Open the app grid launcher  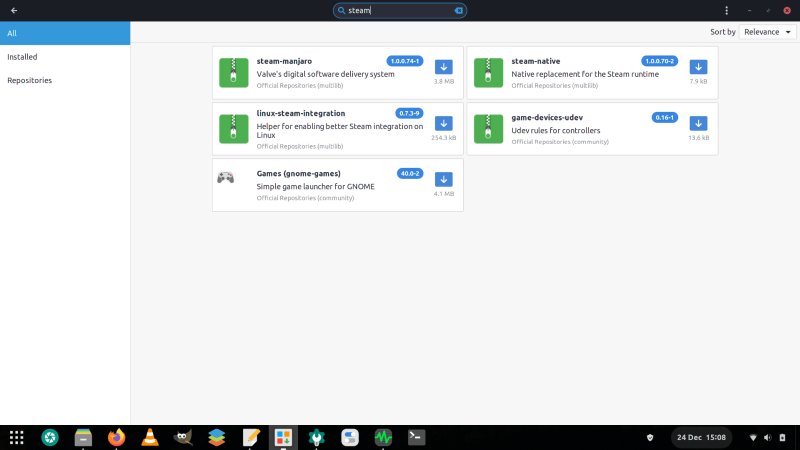click(16, 437)
